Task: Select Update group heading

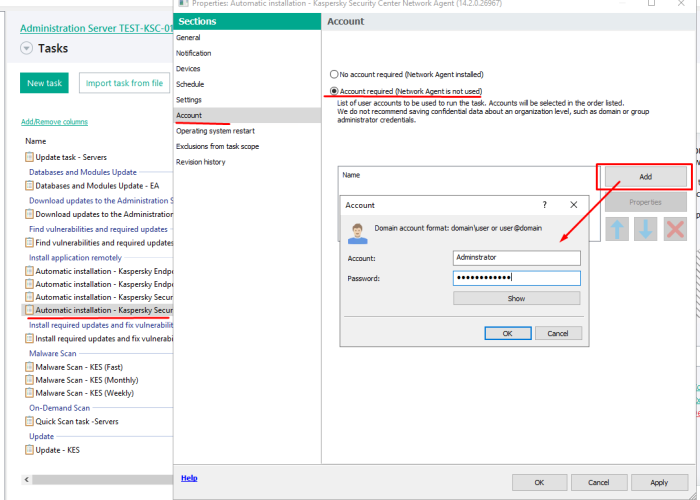Action: [42, 436]
